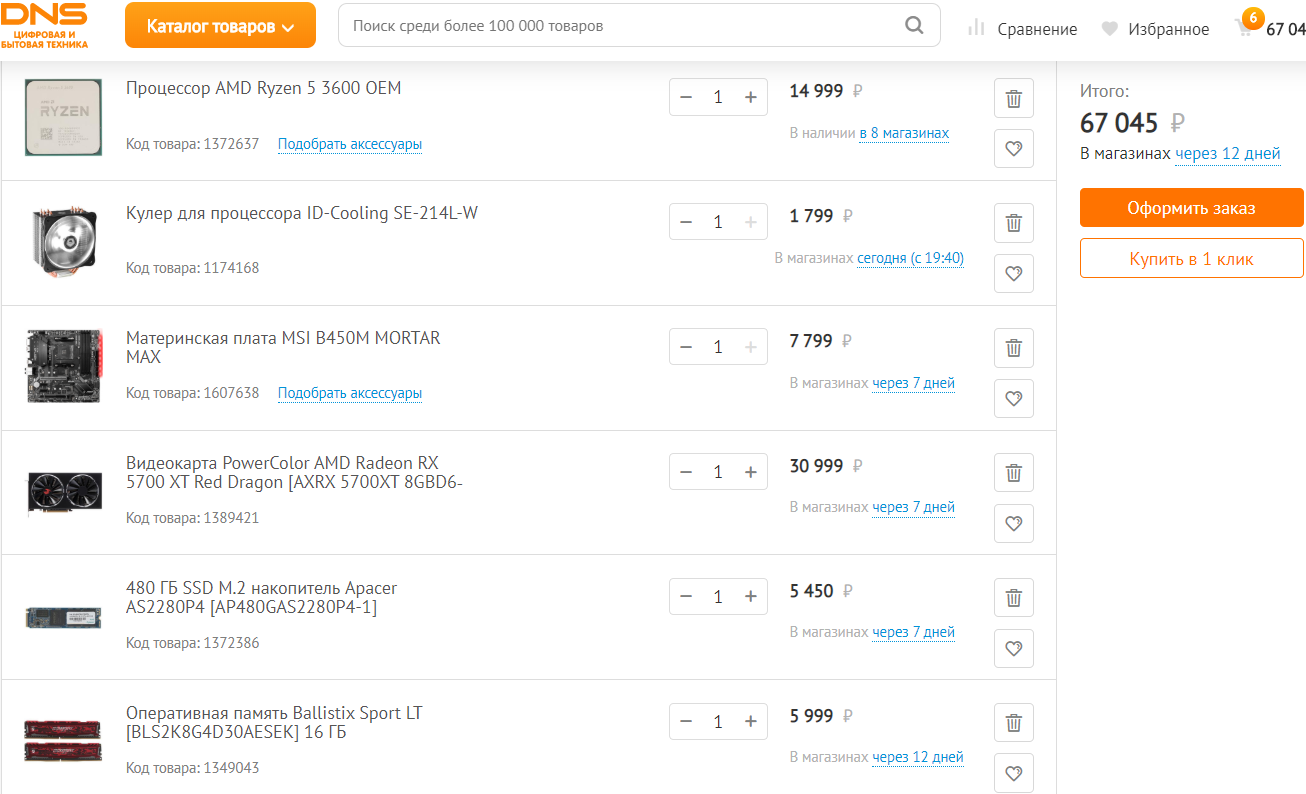
Task: Click the search magnifier icon
Action: (x=914, y=25)
